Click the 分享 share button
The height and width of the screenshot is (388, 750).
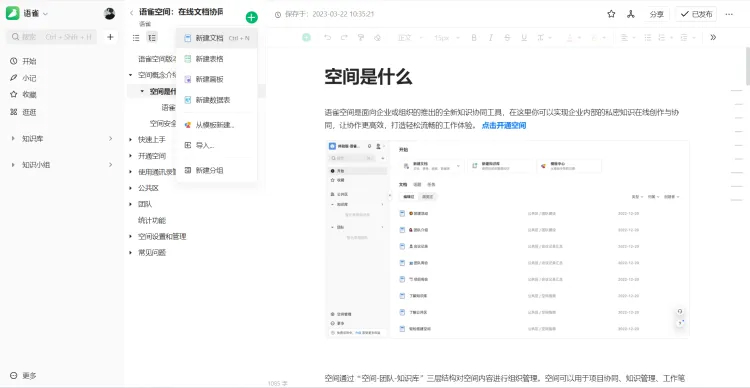(x=656, y=14)
